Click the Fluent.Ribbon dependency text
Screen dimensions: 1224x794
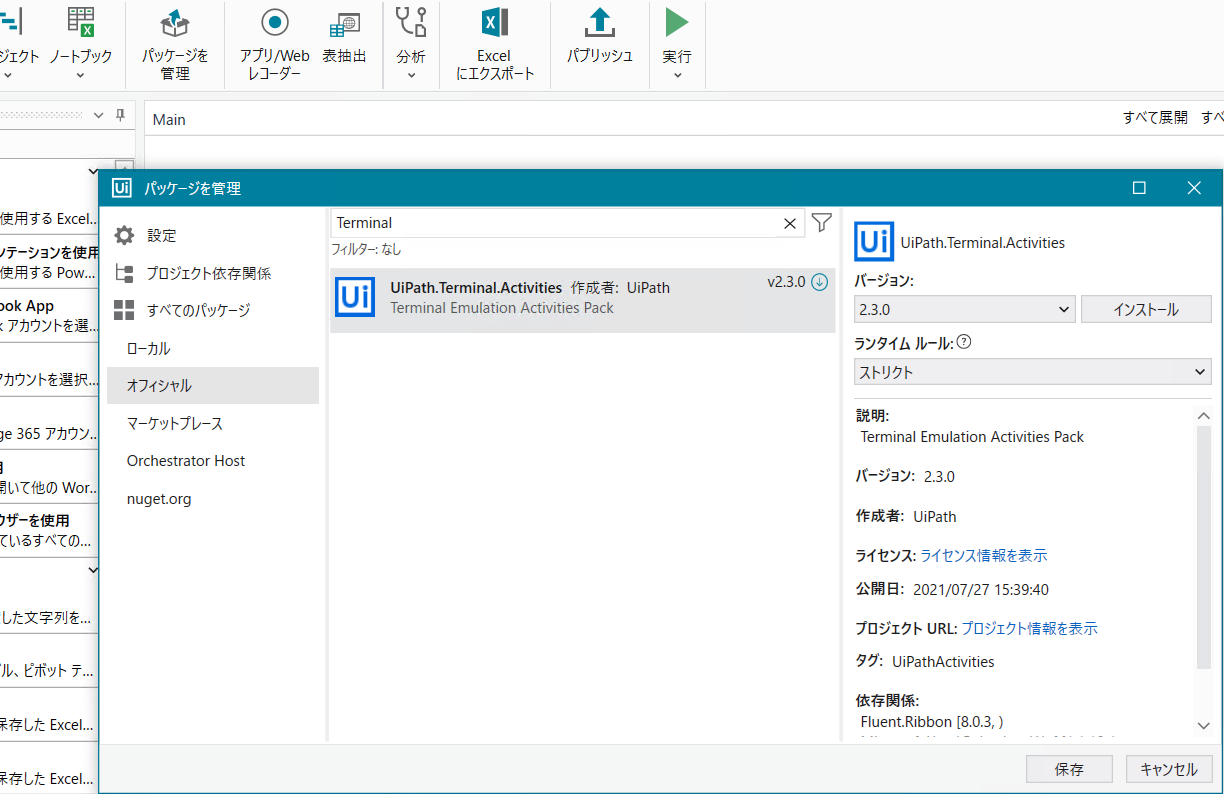coord(932,721)
